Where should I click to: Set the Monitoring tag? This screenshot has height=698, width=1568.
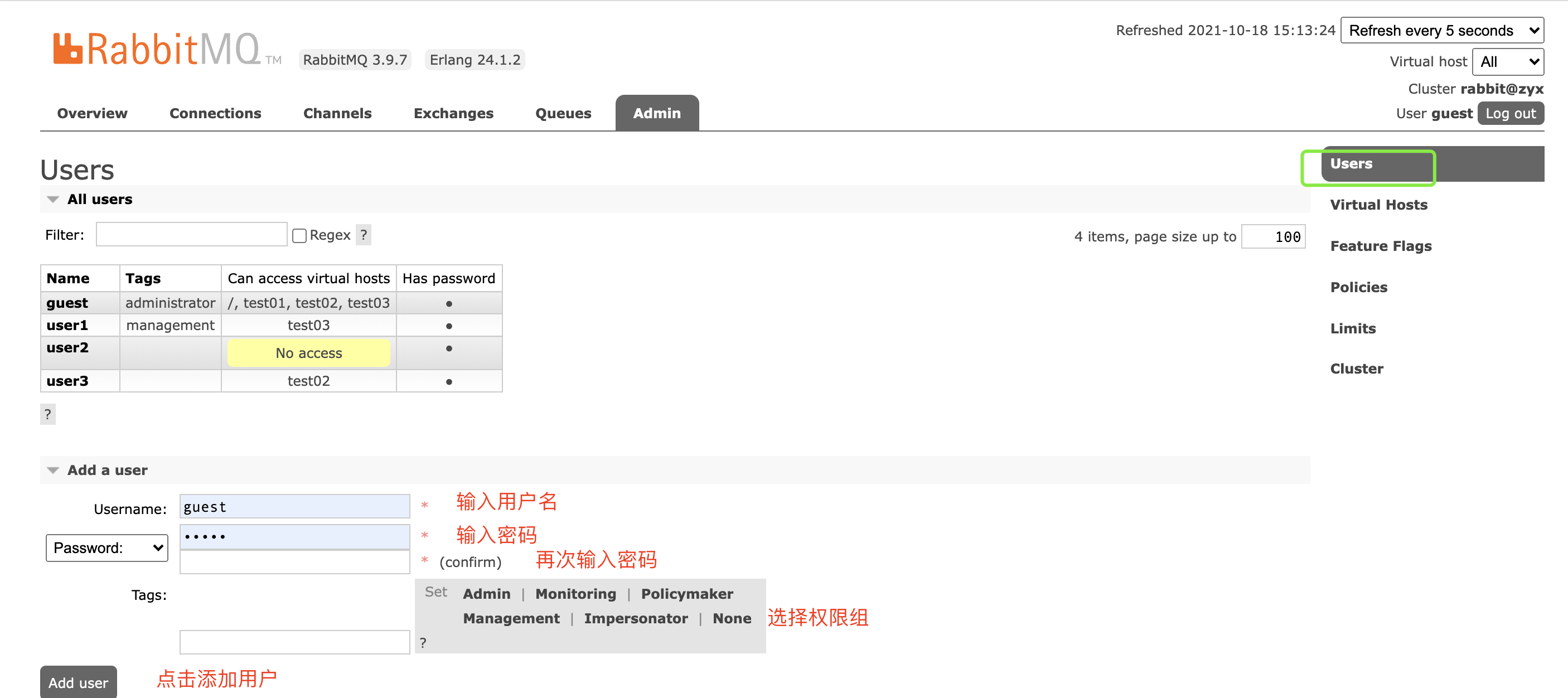pyautogui.click(x=575, y=593)
